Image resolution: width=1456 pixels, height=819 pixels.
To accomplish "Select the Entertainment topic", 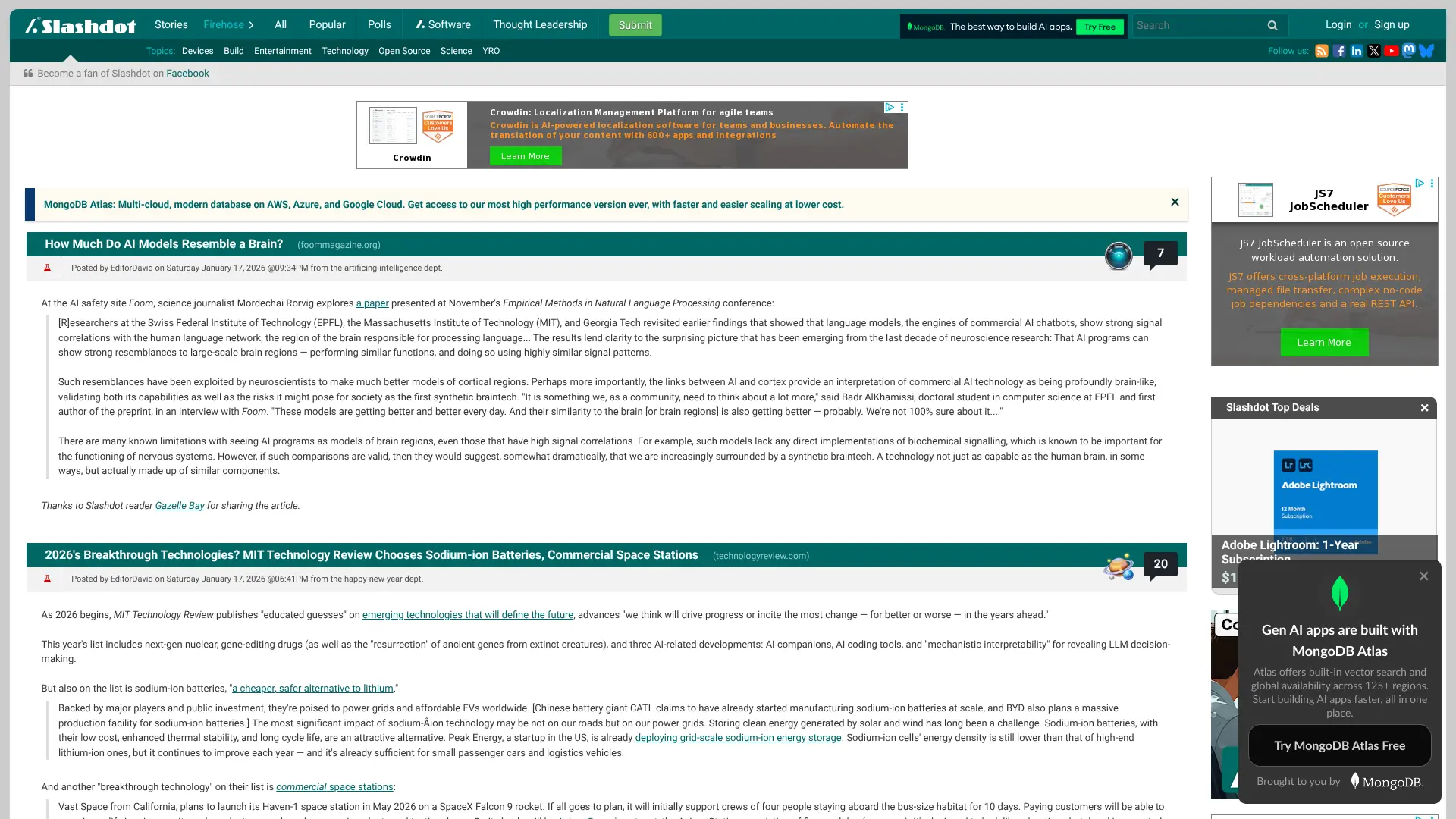I will [x=282, y=51].
